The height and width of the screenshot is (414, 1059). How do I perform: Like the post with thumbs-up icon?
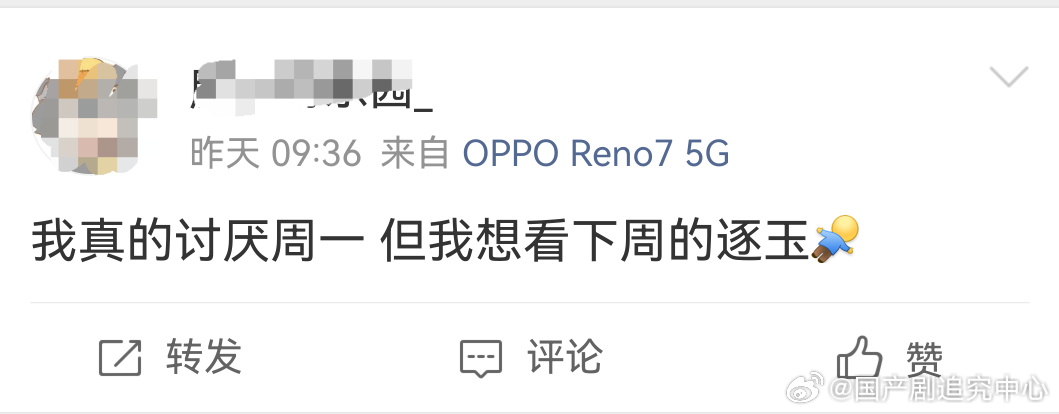click(859, 357)
